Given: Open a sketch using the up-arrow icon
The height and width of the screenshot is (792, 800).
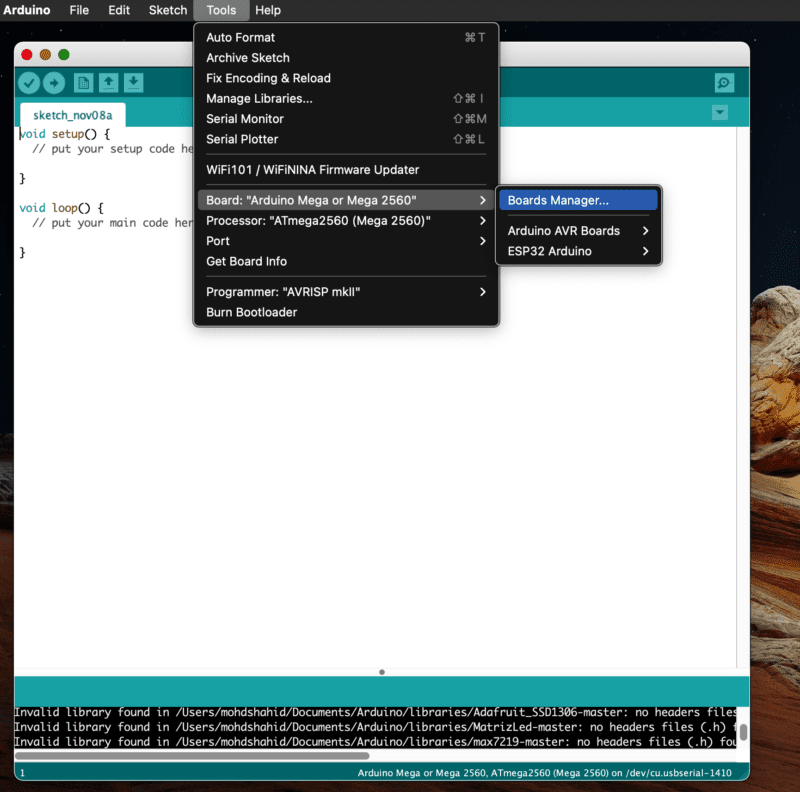Looking at the screenshot, I should click(x=109, y=83).
